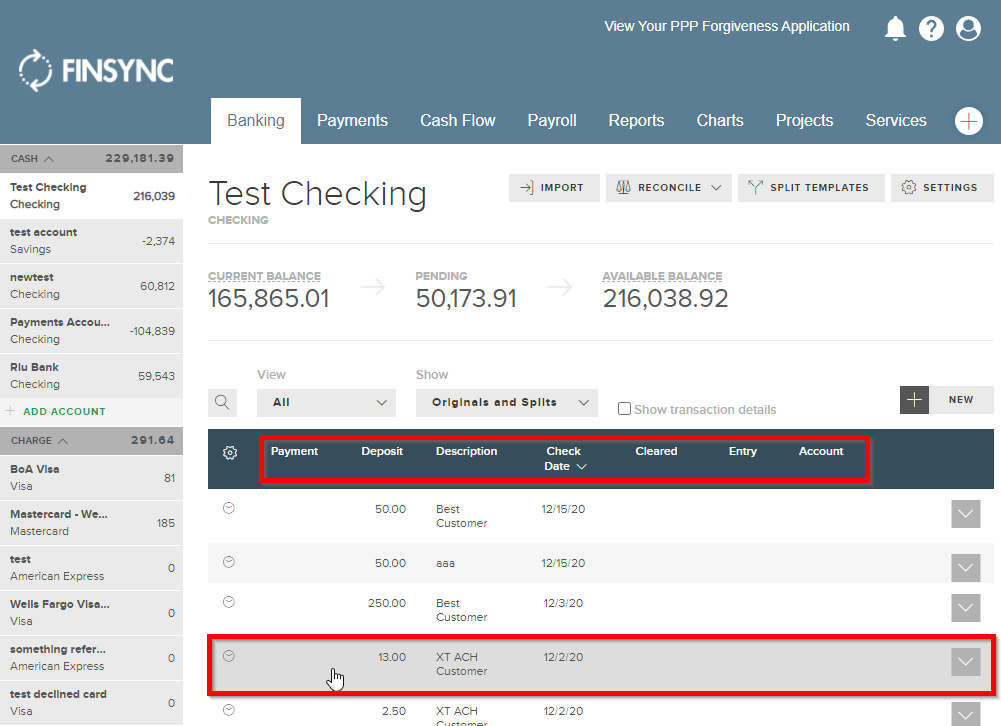Viewport: 1001px width, 726px height.
Task: Click the 250.00 deposit amount
Action: point(387,603)
